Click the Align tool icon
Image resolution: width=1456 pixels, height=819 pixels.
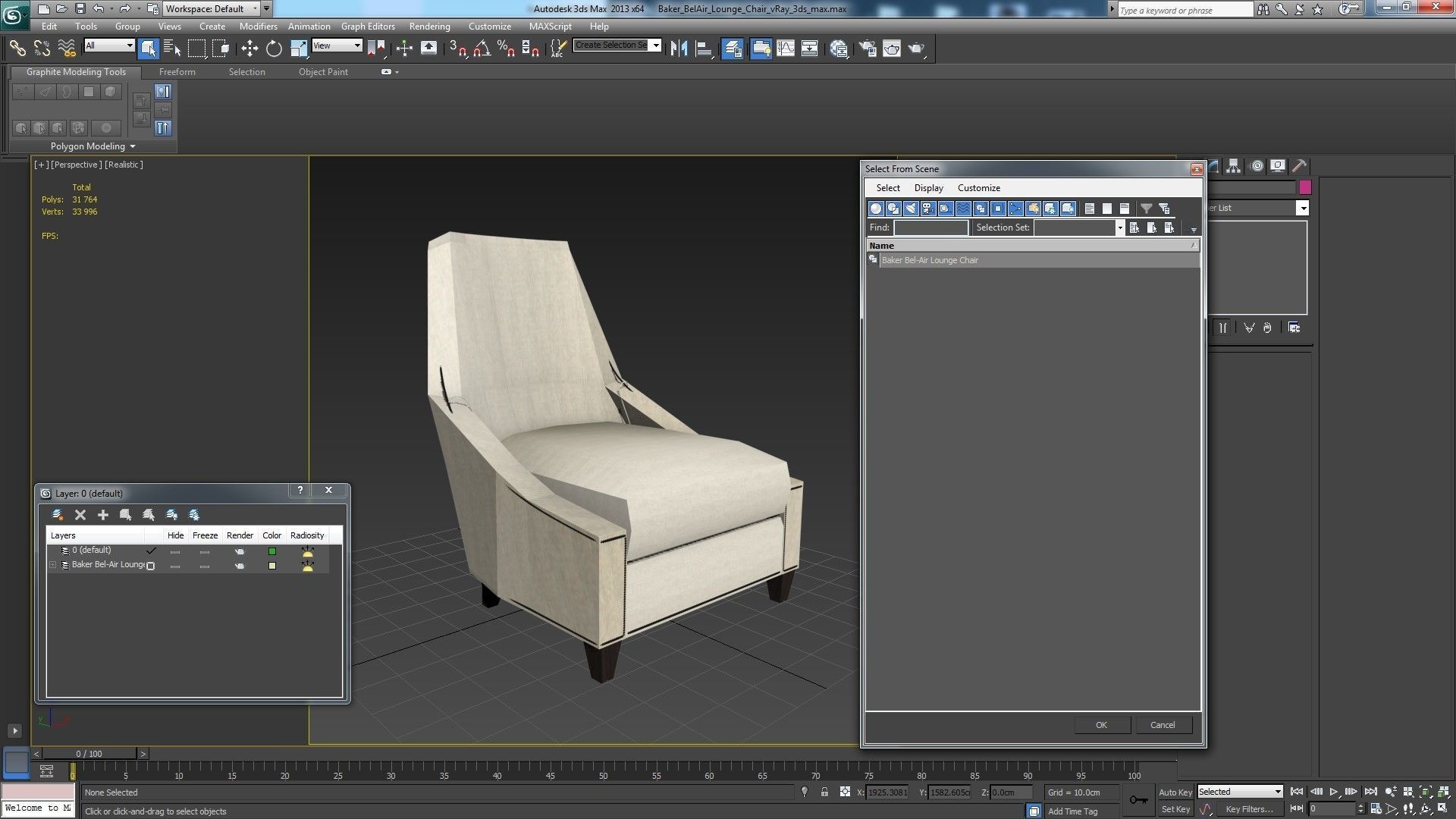[x=704, y=49]
